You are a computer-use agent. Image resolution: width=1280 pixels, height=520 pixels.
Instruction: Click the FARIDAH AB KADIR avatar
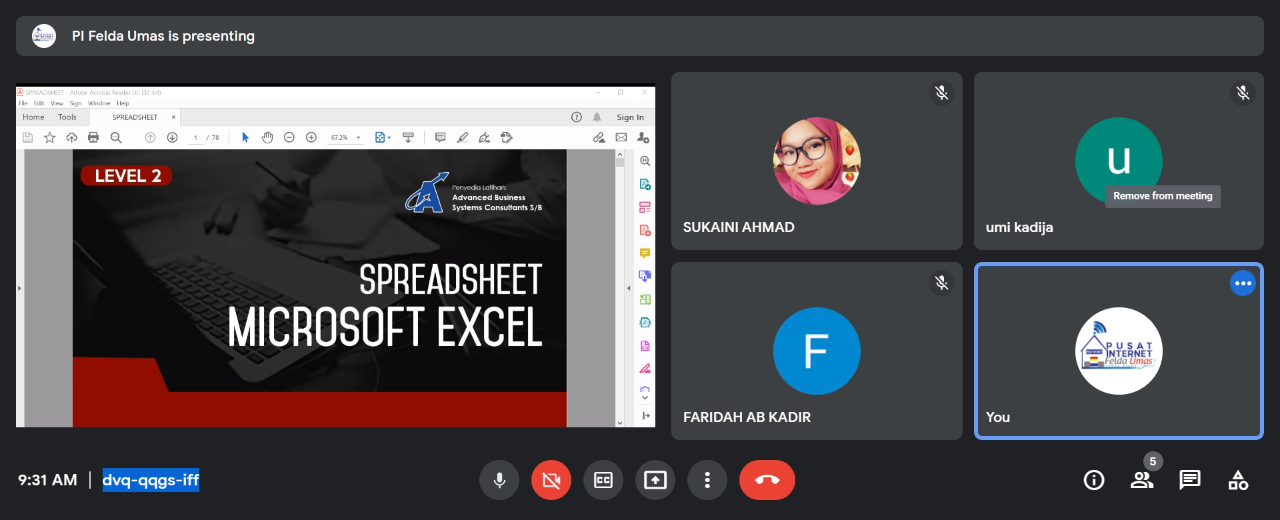(x=816, y=351)
